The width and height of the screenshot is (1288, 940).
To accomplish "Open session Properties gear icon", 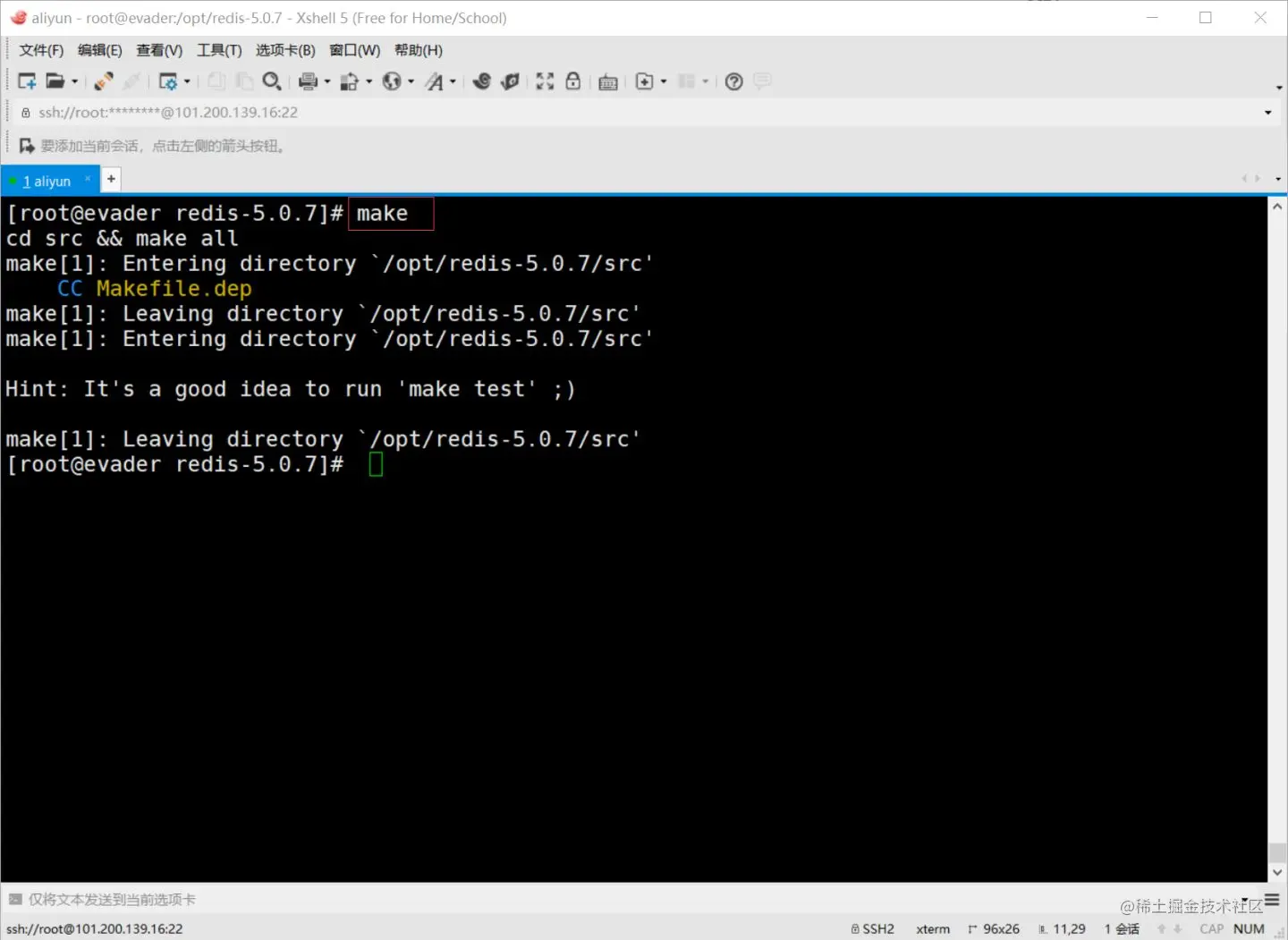I will click(x=167, y=81).
